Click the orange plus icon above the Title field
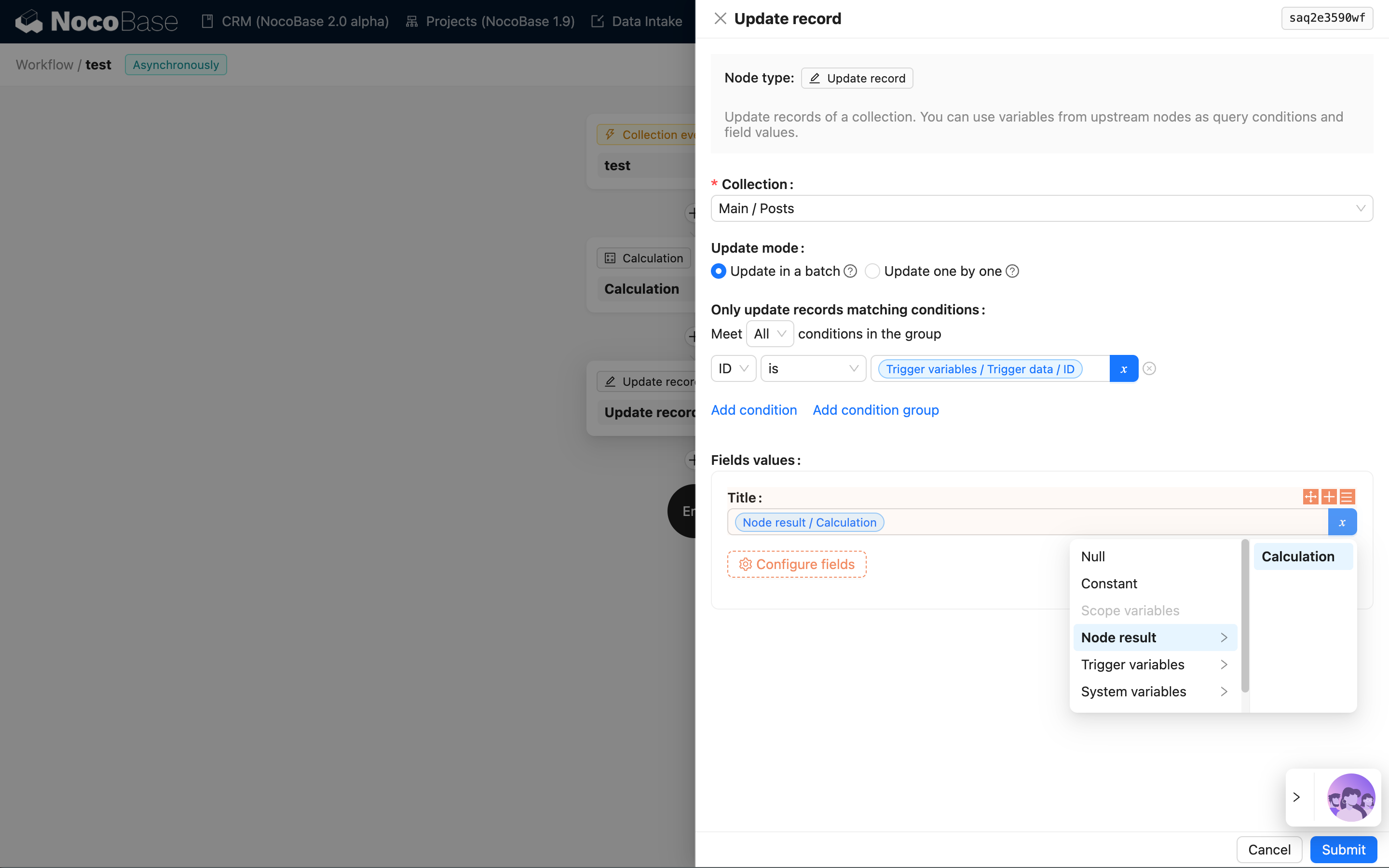Viewport: 1389px width, 868px height. [1329, 496]
